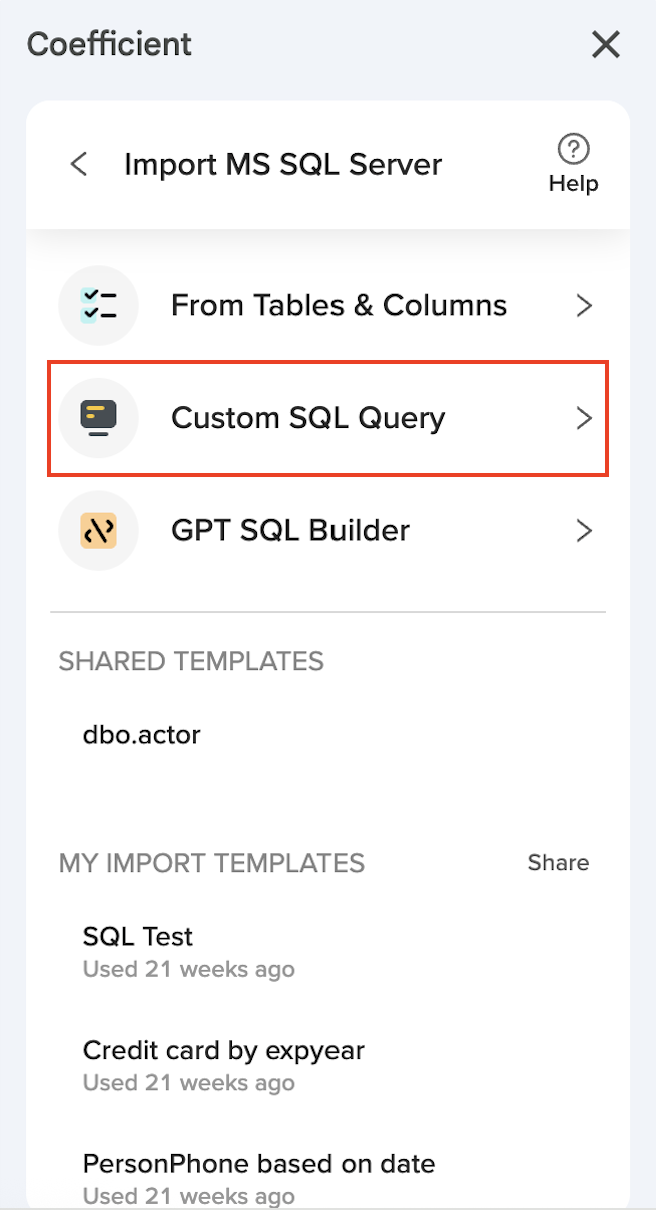This screenshot has height=1210, width=656.
Task: Close the Coefficient panel with the X
Action: pyautogui.click(x=605, y=44)
